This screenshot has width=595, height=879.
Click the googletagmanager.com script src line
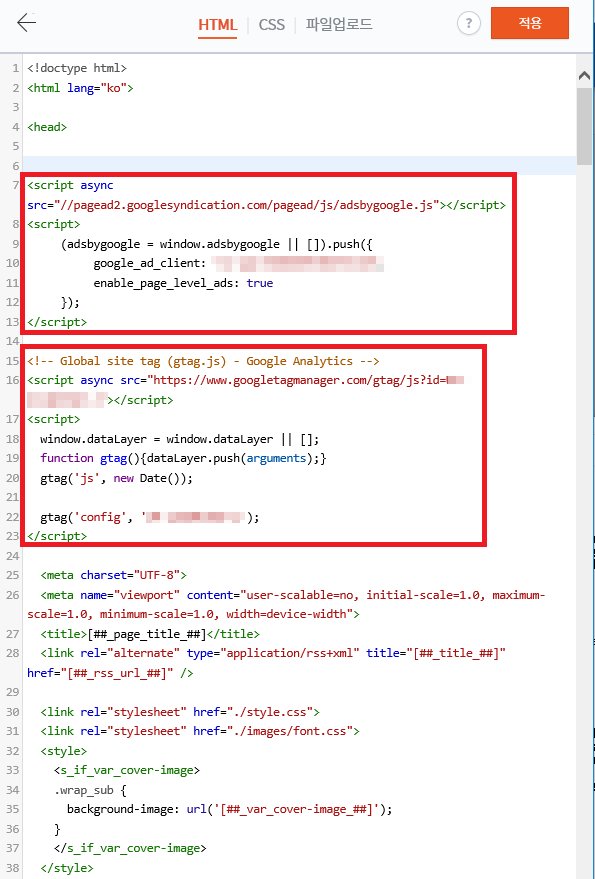click(246, 380)
